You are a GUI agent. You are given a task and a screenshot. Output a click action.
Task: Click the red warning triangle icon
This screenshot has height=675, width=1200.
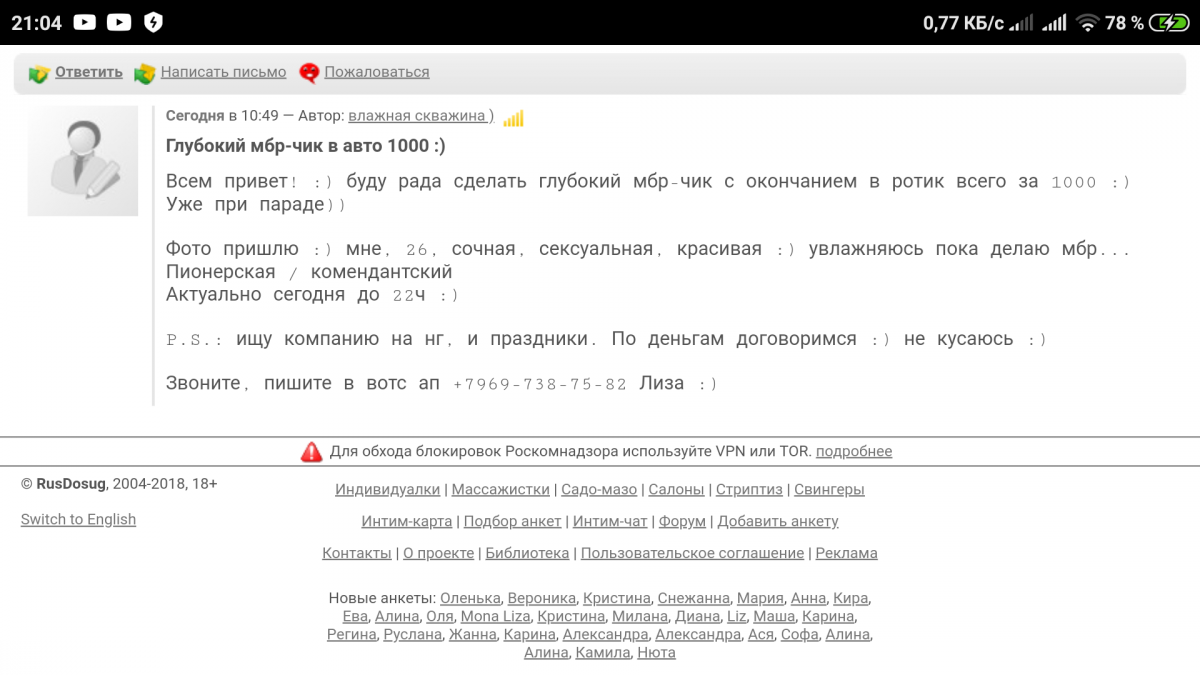click(312, 452)
